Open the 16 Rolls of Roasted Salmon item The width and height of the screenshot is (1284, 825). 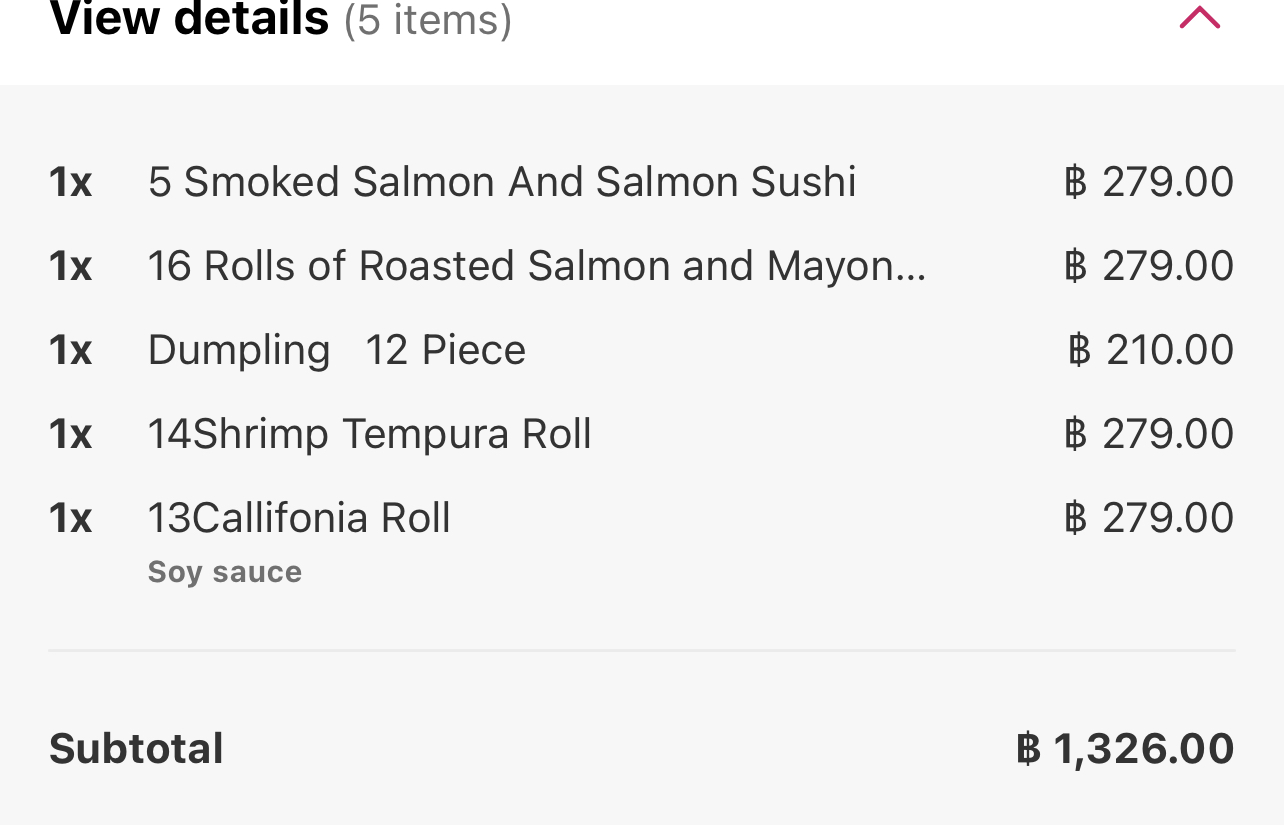tap(537, 266)
